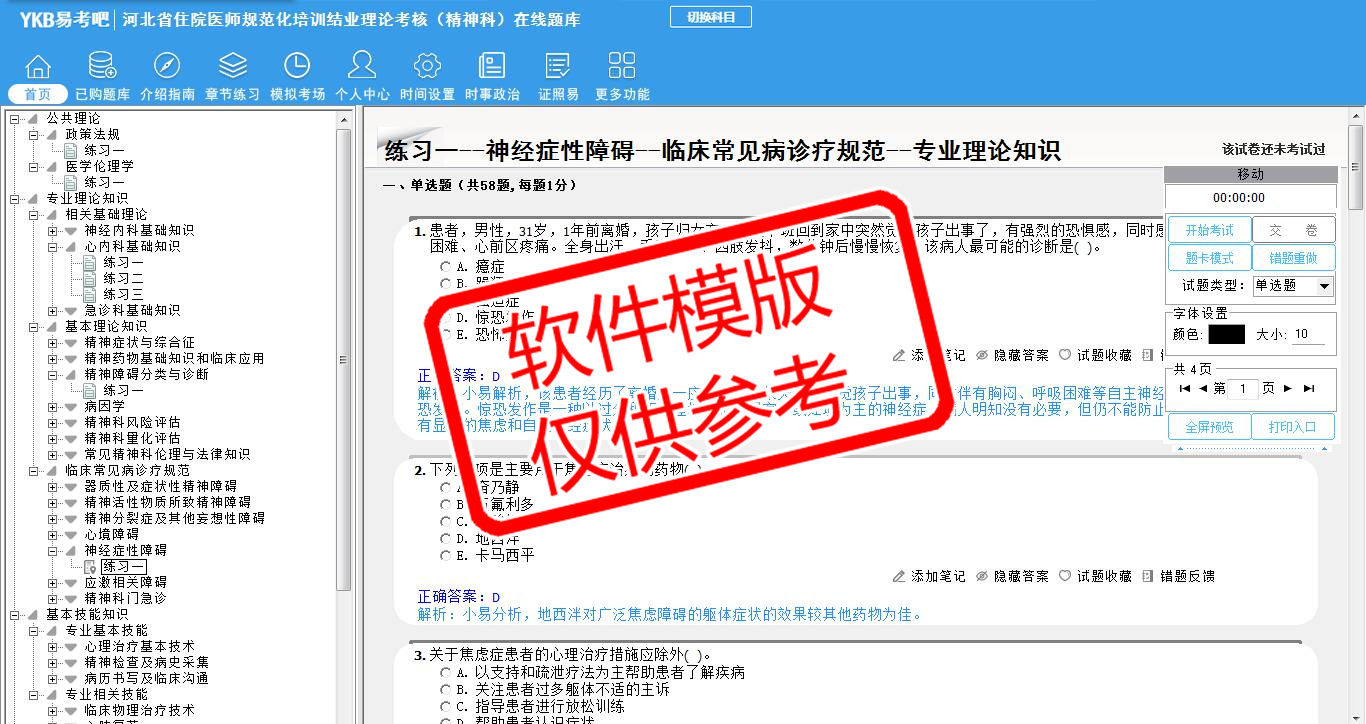Go to 个人中心 user icon
The image size is (1366, 724).
[x=362, y=67]
